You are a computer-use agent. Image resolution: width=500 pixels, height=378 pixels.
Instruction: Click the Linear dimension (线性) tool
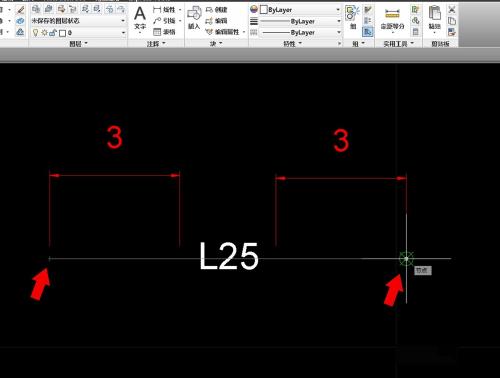click(x=164, y=10)
